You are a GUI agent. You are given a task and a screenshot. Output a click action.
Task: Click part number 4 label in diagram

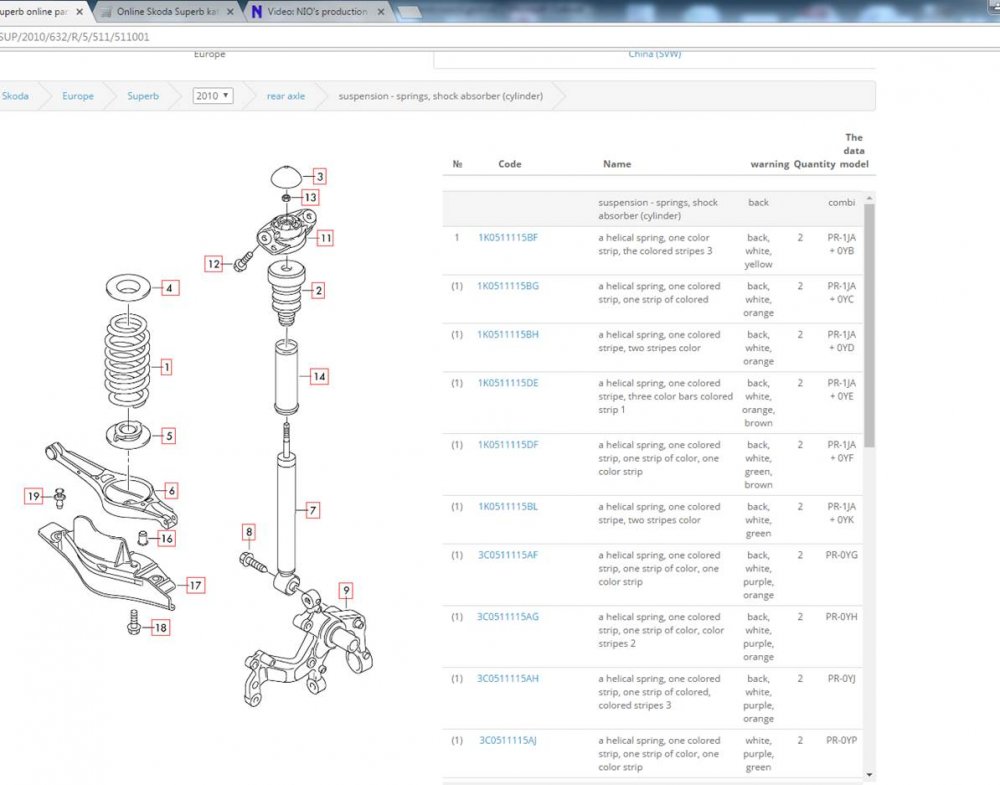point(169,288)
